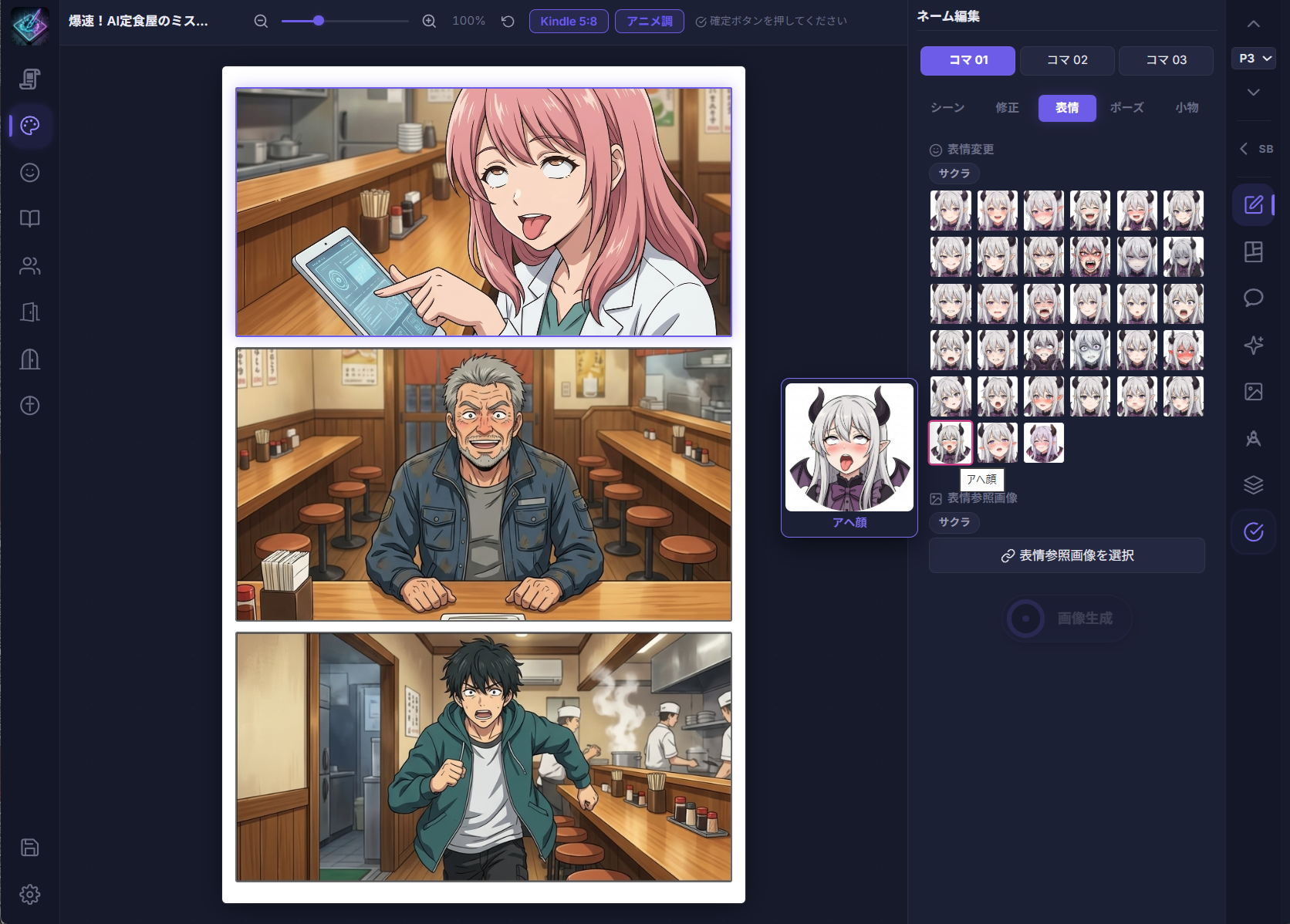The height and width of the screenshot is (924, 1290).
Task: Open settings gear in left sidebar
Action: click(x=30, y=895)
